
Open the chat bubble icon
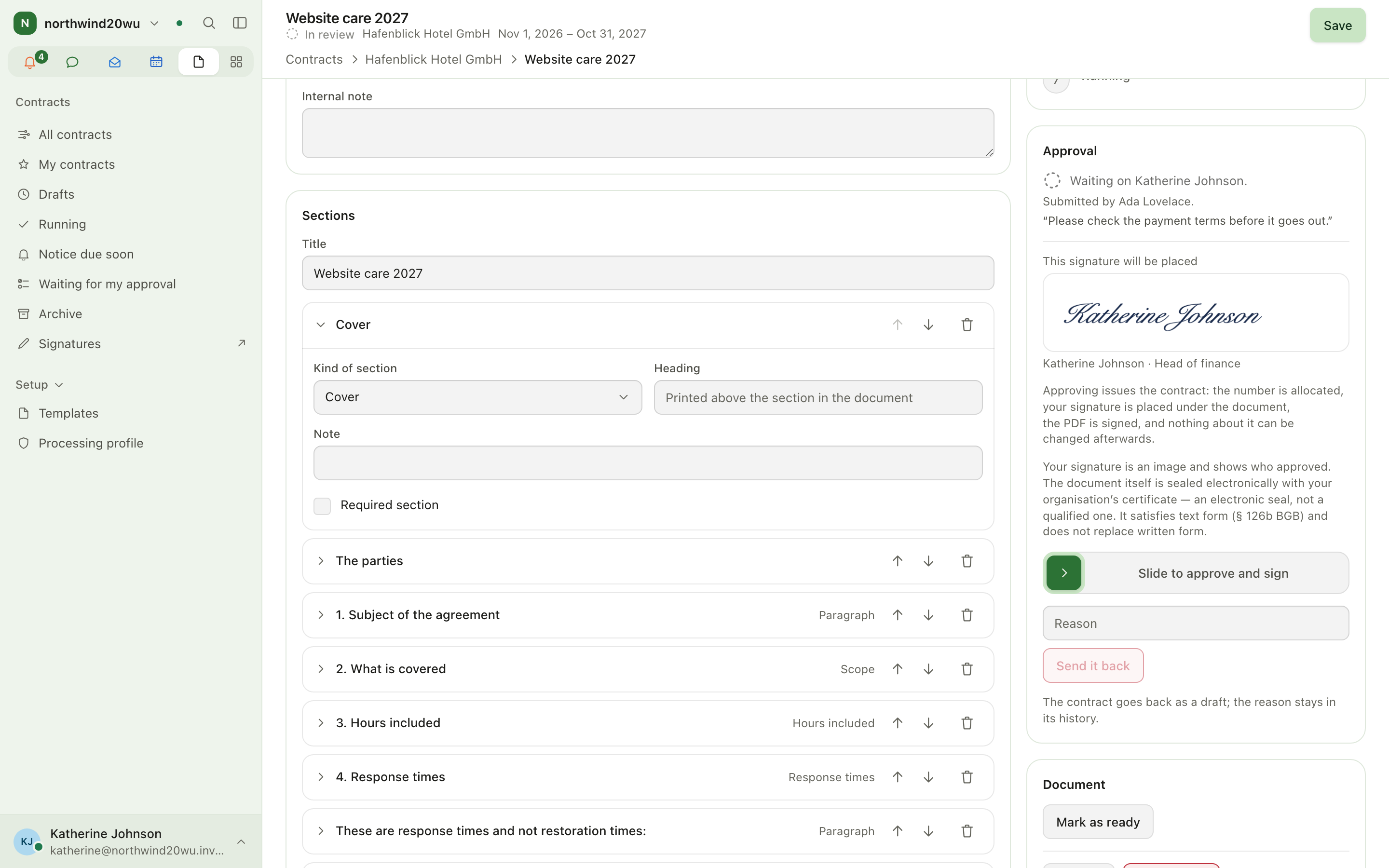coord(72,62)
